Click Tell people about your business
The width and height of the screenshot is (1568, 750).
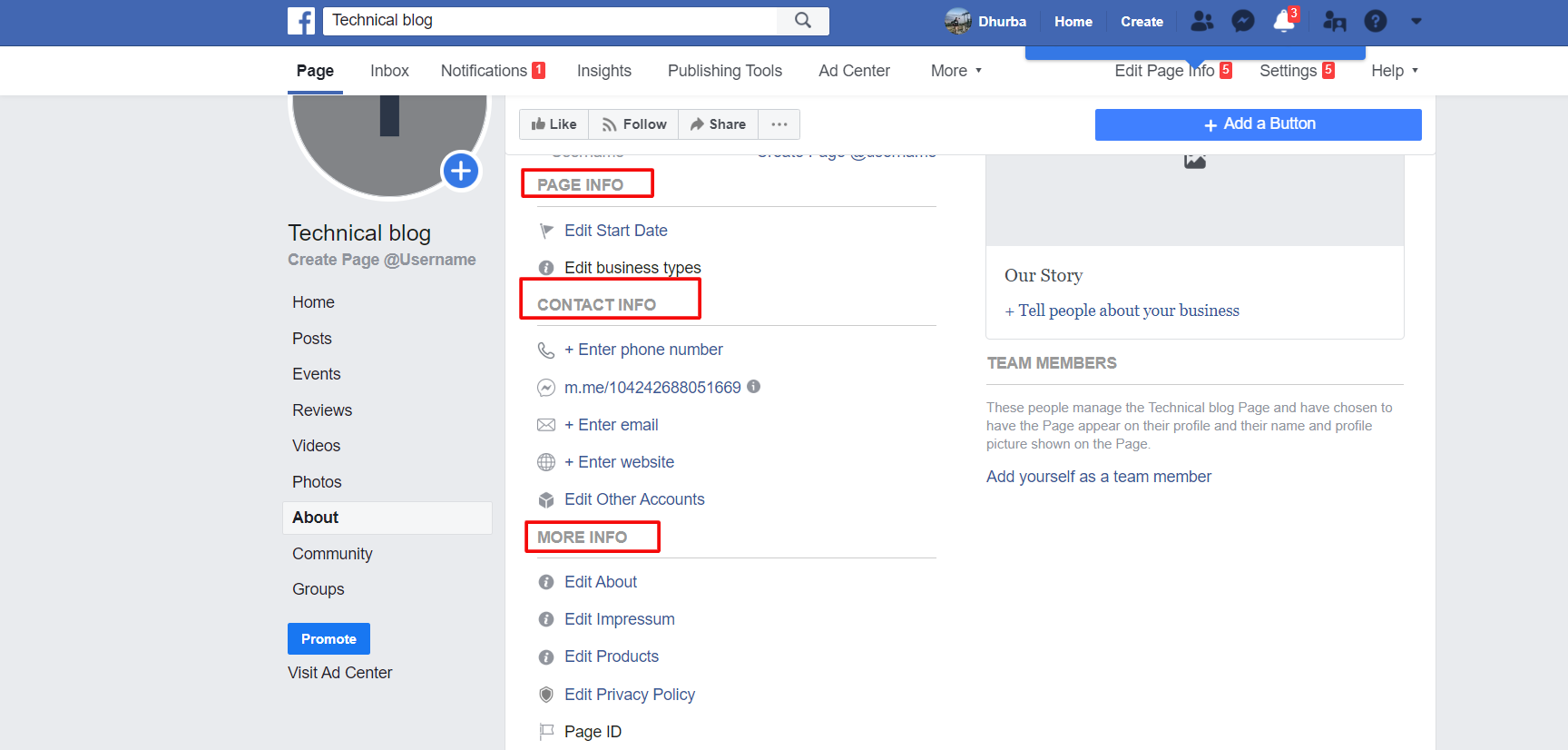[1122, 311]
